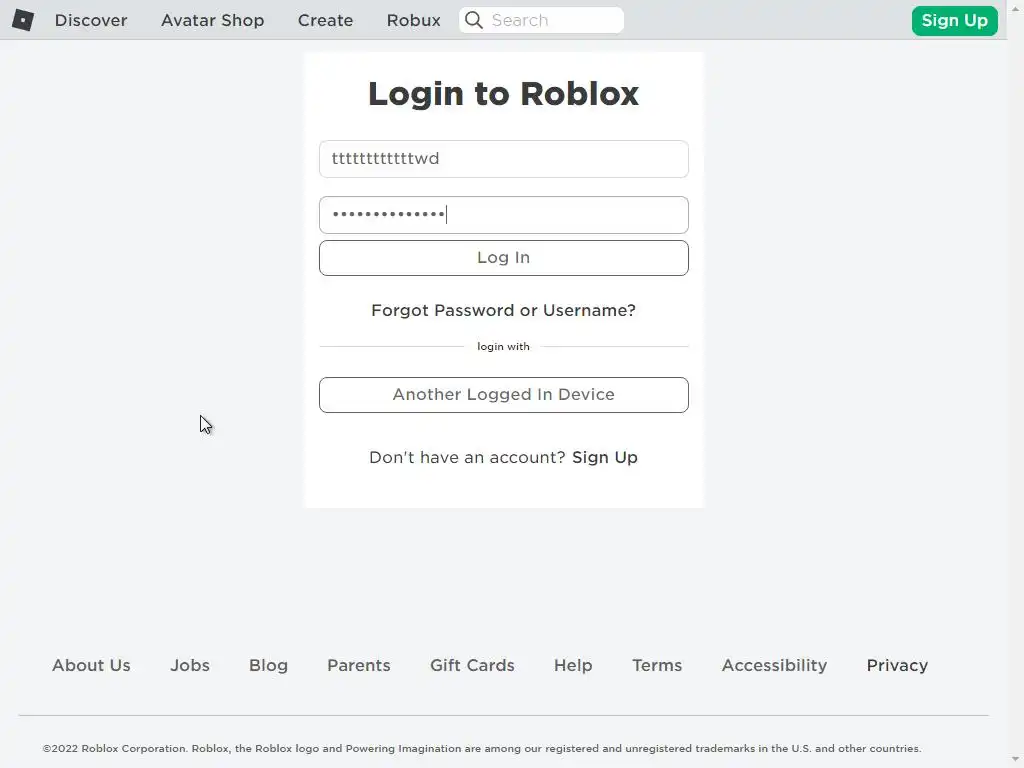Image resolution: width=1024 pixels, height=768 pixels.
Task: Open Avatar Shop in navigation
Action: pyautogui.click(x=212, y=20)
